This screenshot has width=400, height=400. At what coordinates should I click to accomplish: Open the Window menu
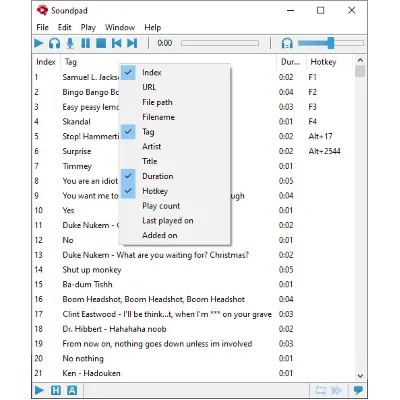120,27
